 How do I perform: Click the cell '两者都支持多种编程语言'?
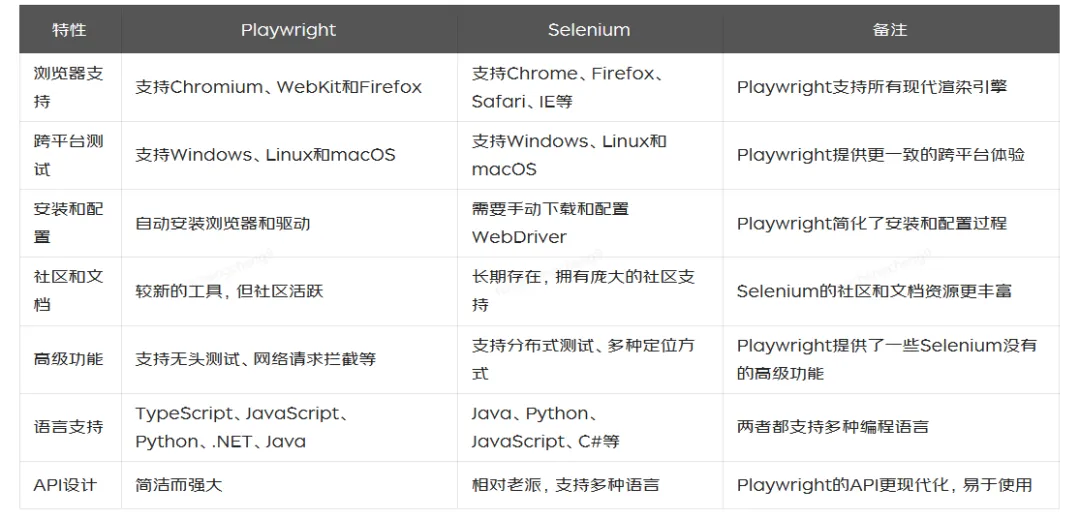coord(833,427)
